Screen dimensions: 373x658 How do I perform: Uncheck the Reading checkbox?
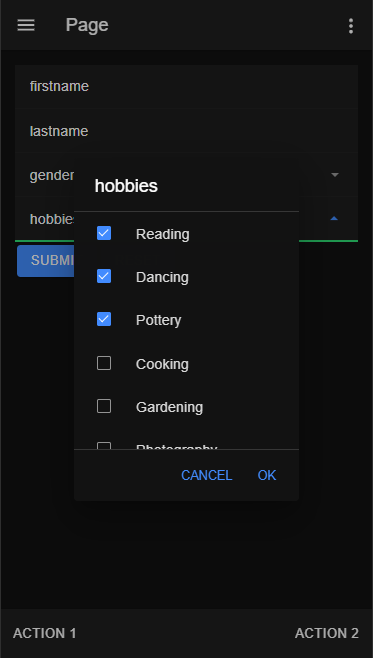tap(104, 233)
